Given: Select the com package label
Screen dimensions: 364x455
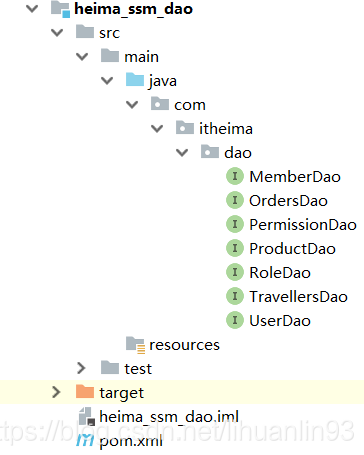Looking at the screenshot, I should pyautogui.click(x=190, y=105).
